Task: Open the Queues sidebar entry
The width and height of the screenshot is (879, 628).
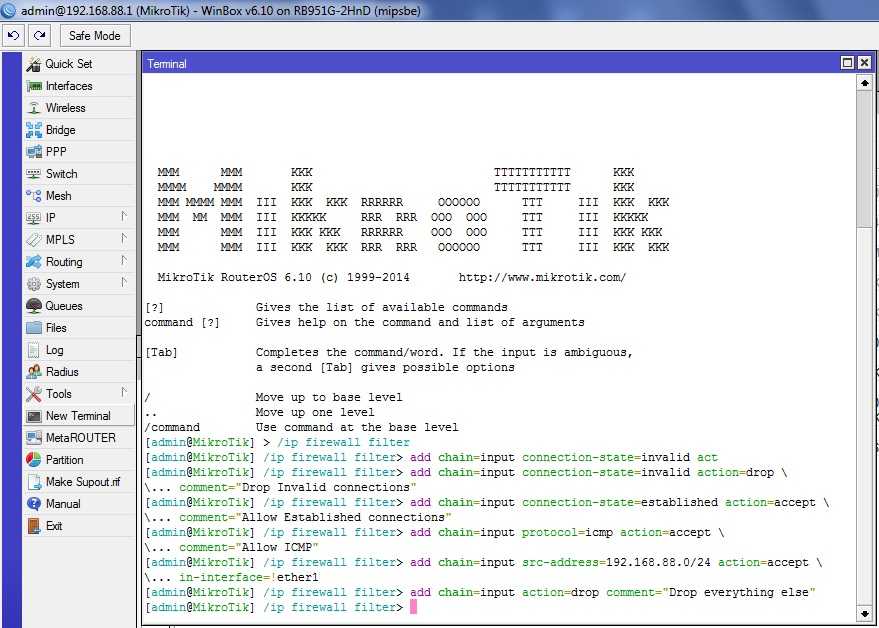Action: (63, 306)
